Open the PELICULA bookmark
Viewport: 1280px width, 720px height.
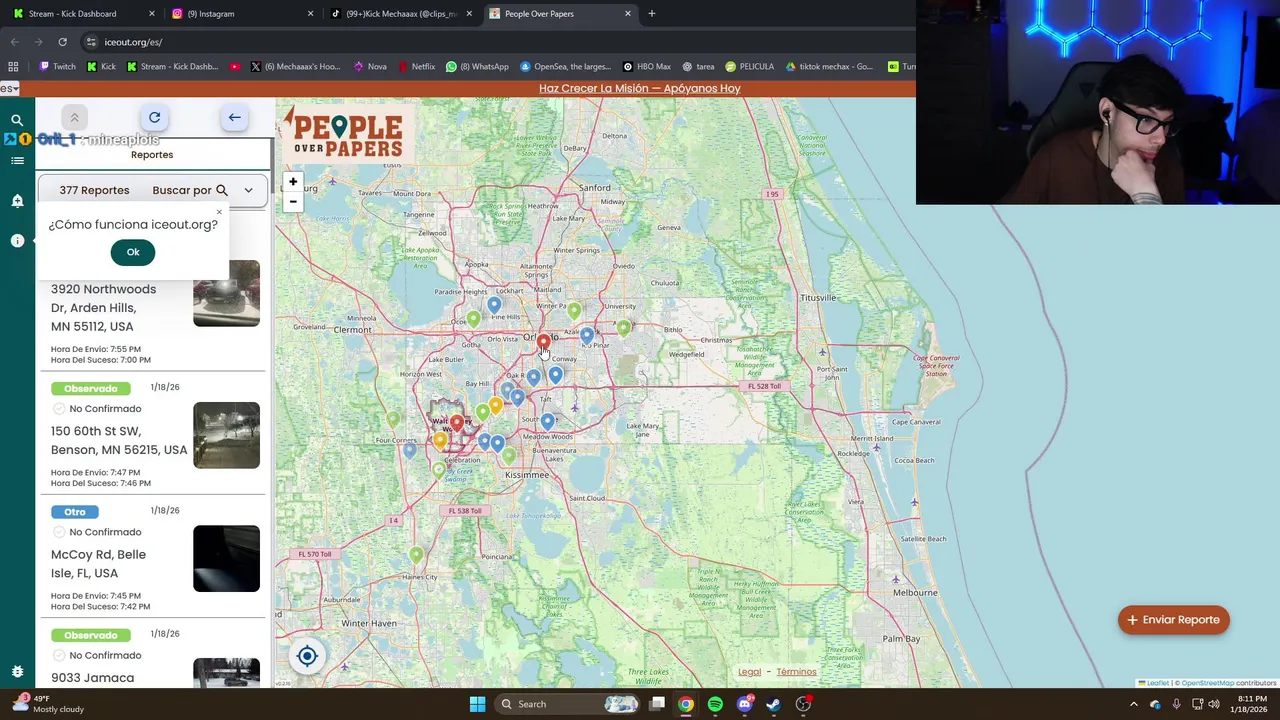[749, 67]
